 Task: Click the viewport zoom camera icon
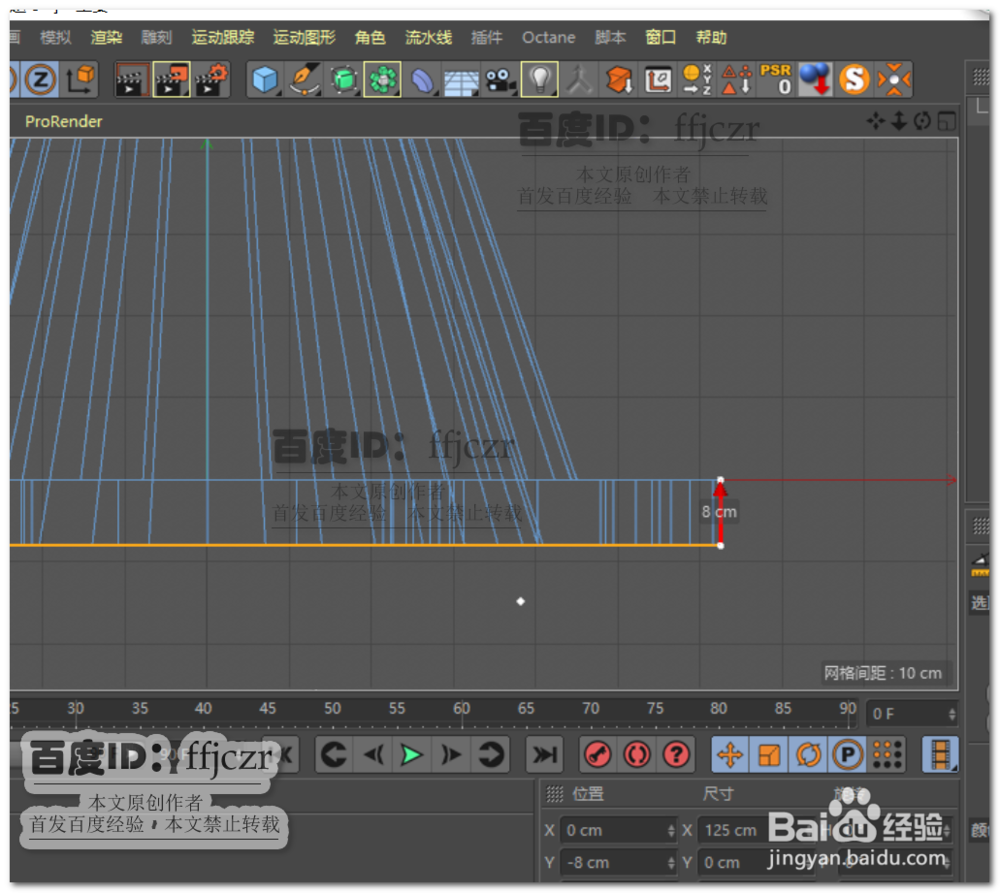coord(899,121)
